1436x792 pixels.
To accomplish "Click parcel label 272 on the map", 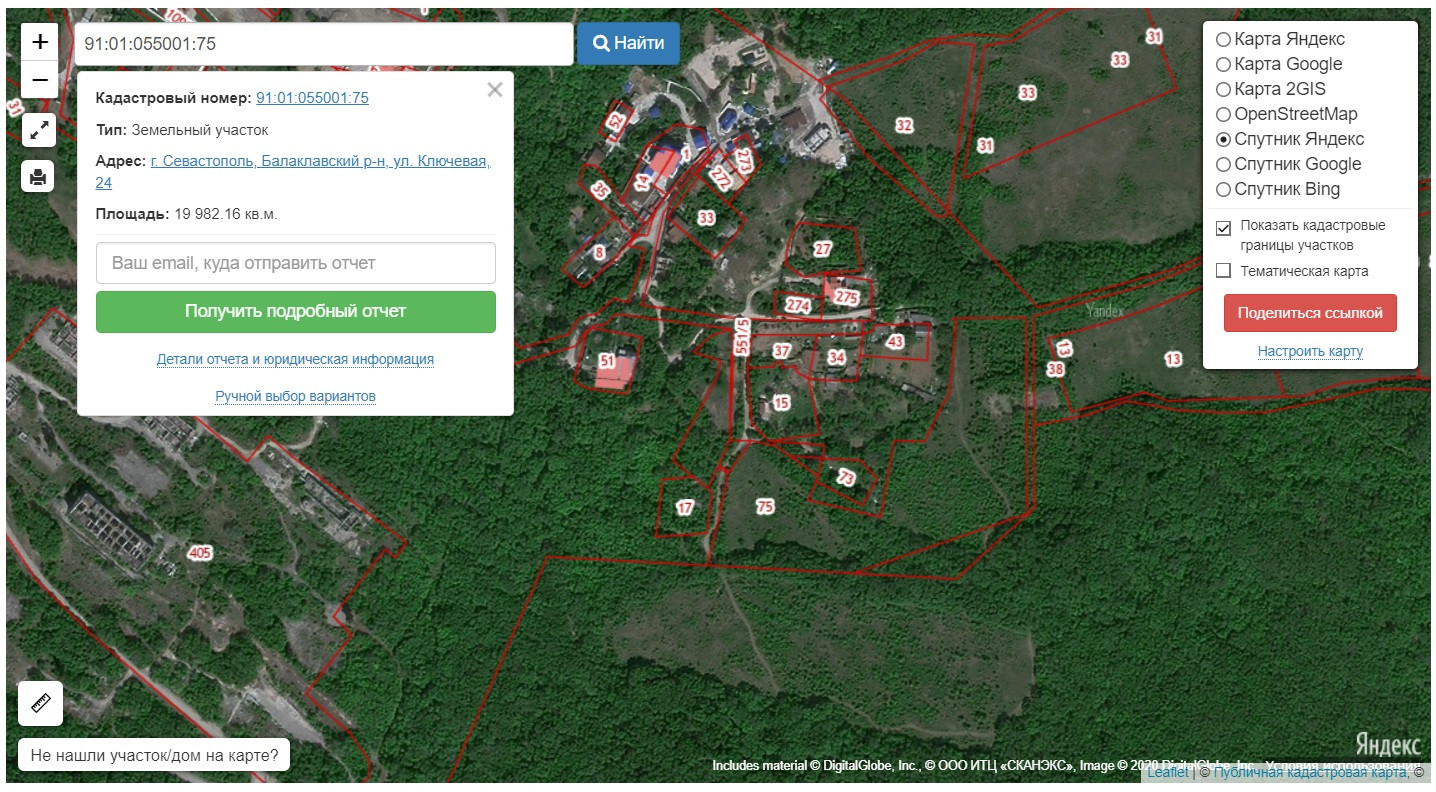I will [x=720, y=178].
